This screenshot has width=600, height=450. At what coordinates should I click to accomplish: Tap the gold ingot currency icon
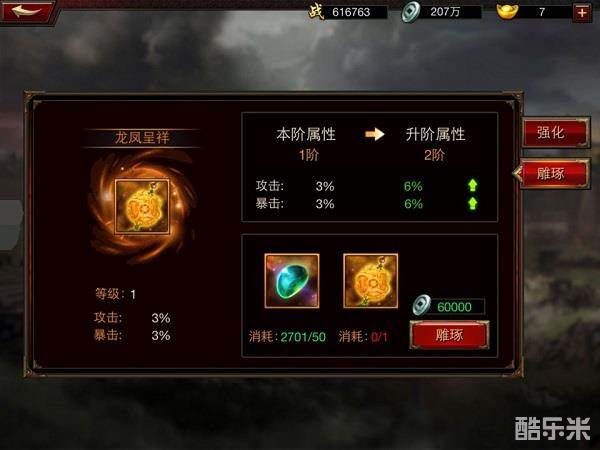(x=507, y=11)
